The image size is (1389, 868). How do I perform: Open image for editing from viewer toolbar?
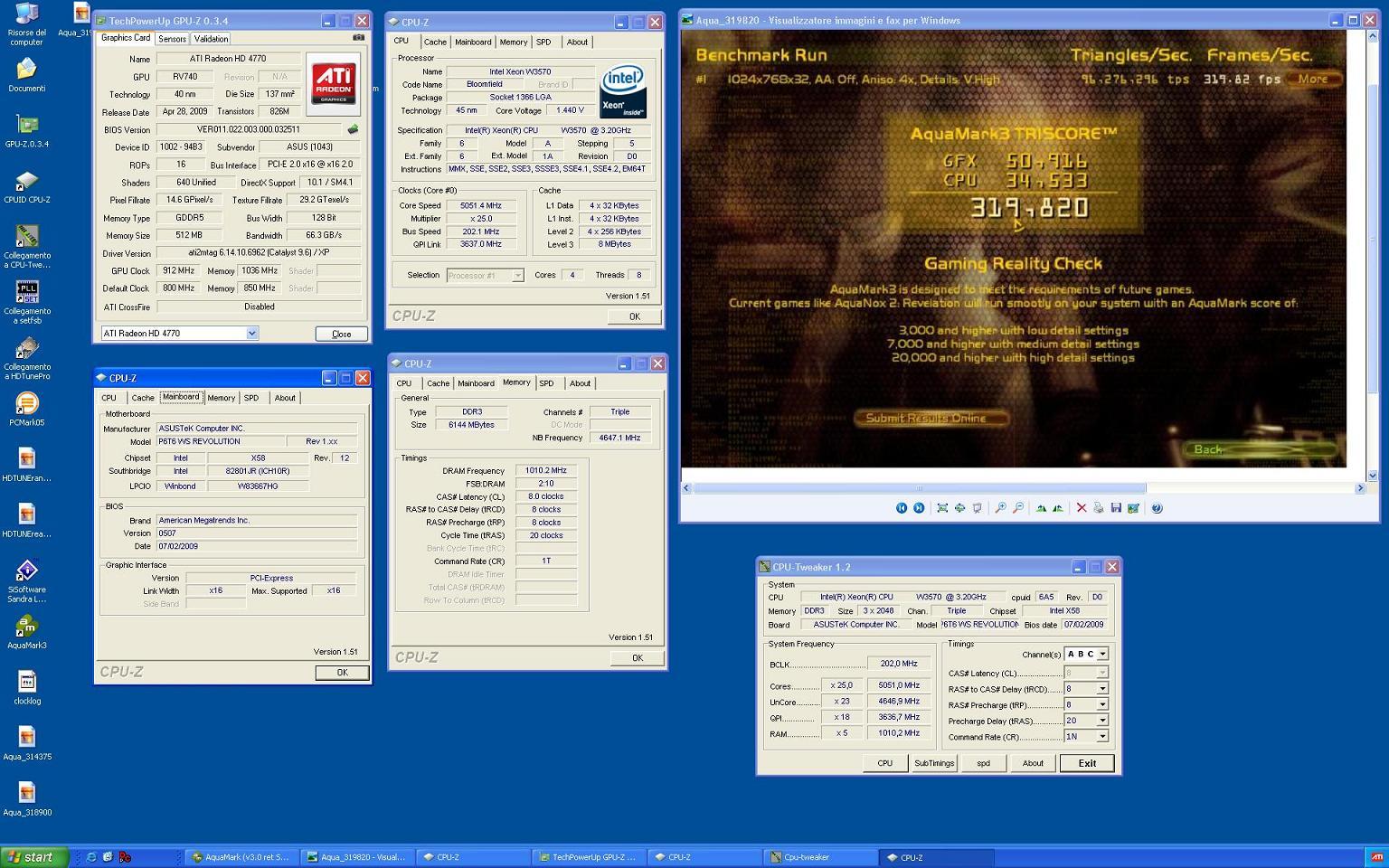1133,508
